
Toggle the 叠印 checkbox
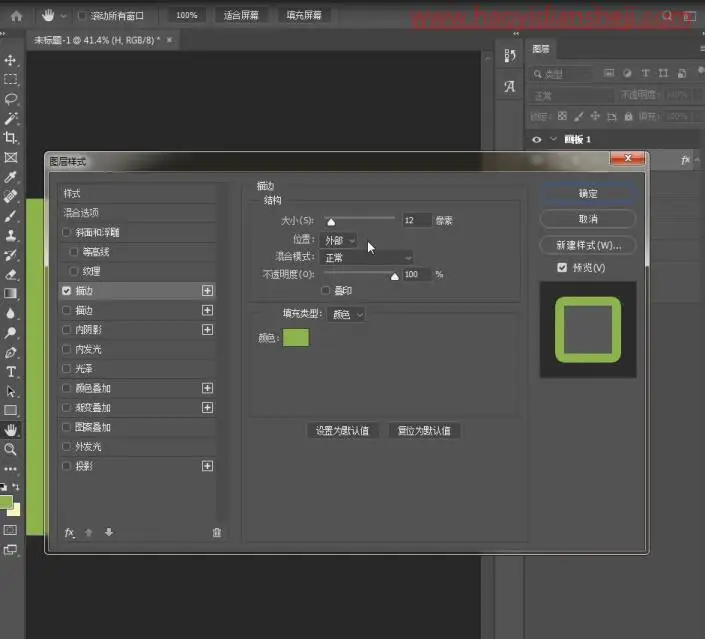326,290
